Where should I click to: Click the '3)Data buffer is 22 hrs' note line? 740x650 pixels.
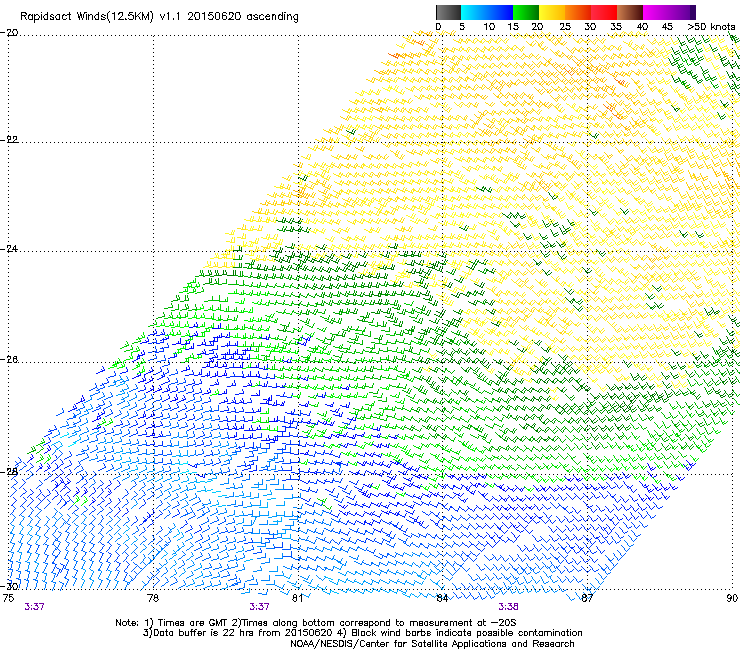click(x=362, y=633)
